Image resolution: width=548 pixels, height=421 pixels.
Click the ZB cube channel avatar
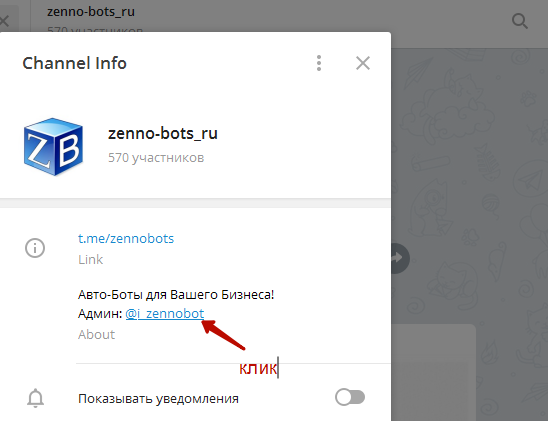click(53, 146)
